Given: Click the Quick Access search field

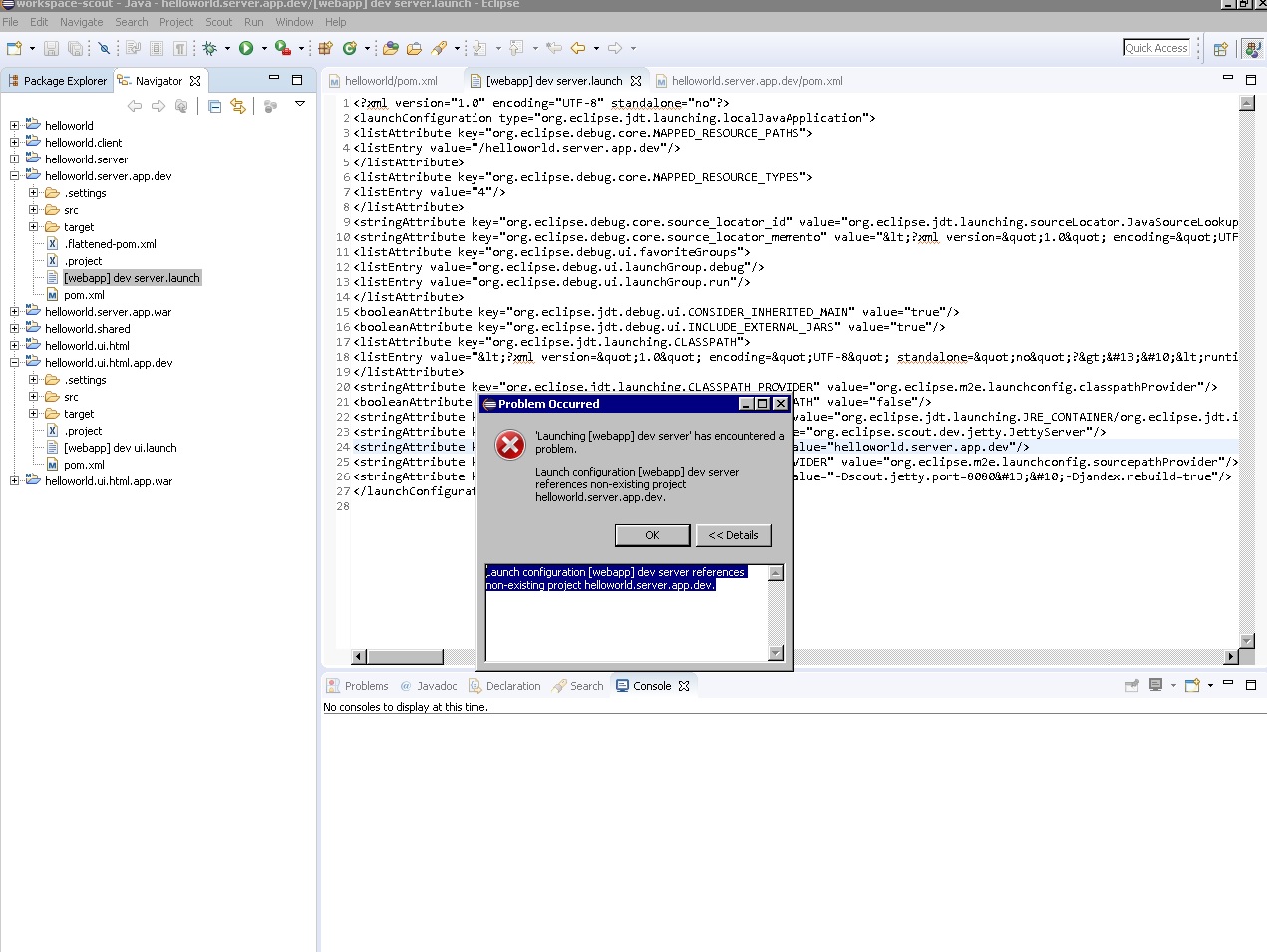Looking at the screenshot, I should [1156, 48].
